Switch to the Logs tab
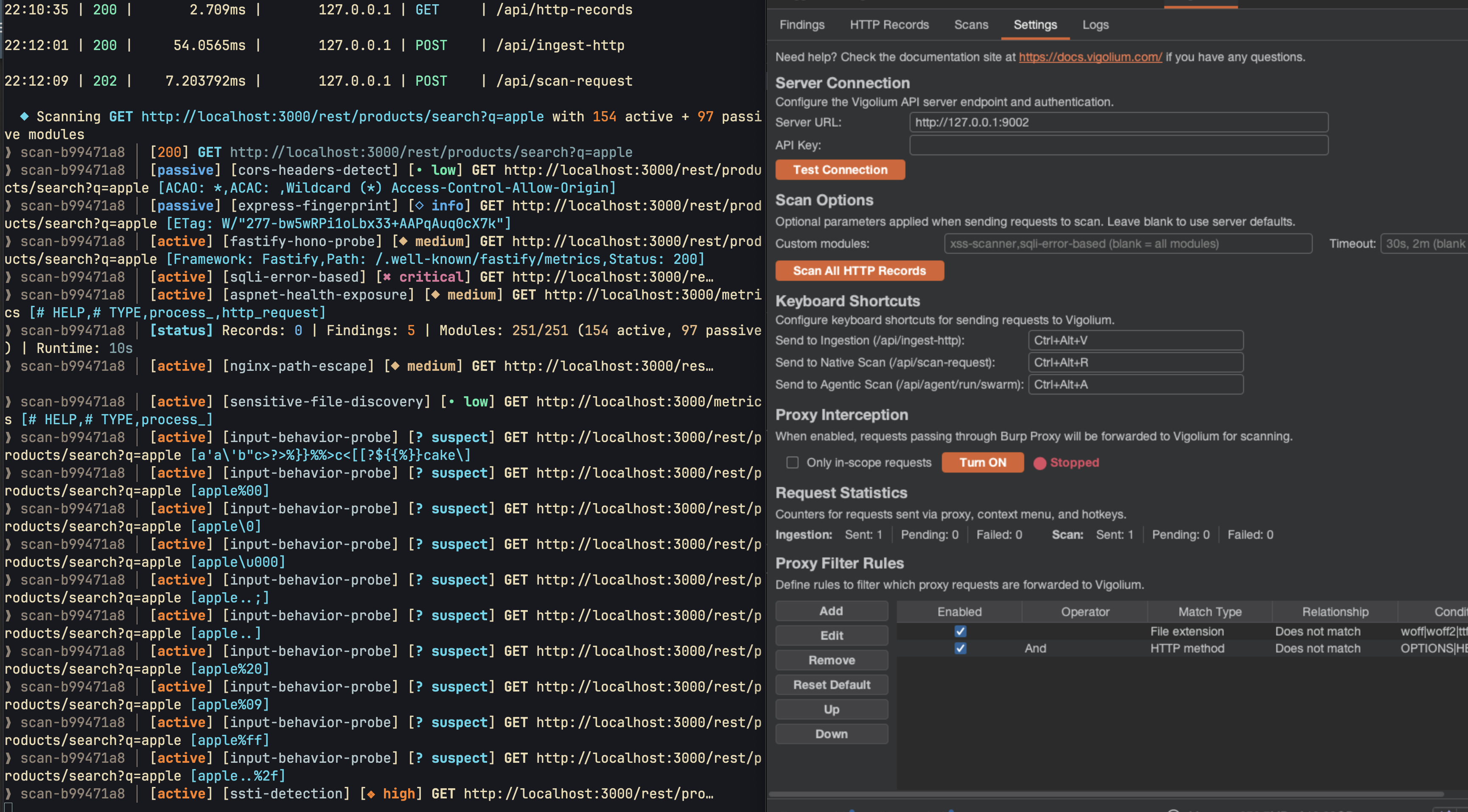1468x812 pixels. (x=1095, y=25)
